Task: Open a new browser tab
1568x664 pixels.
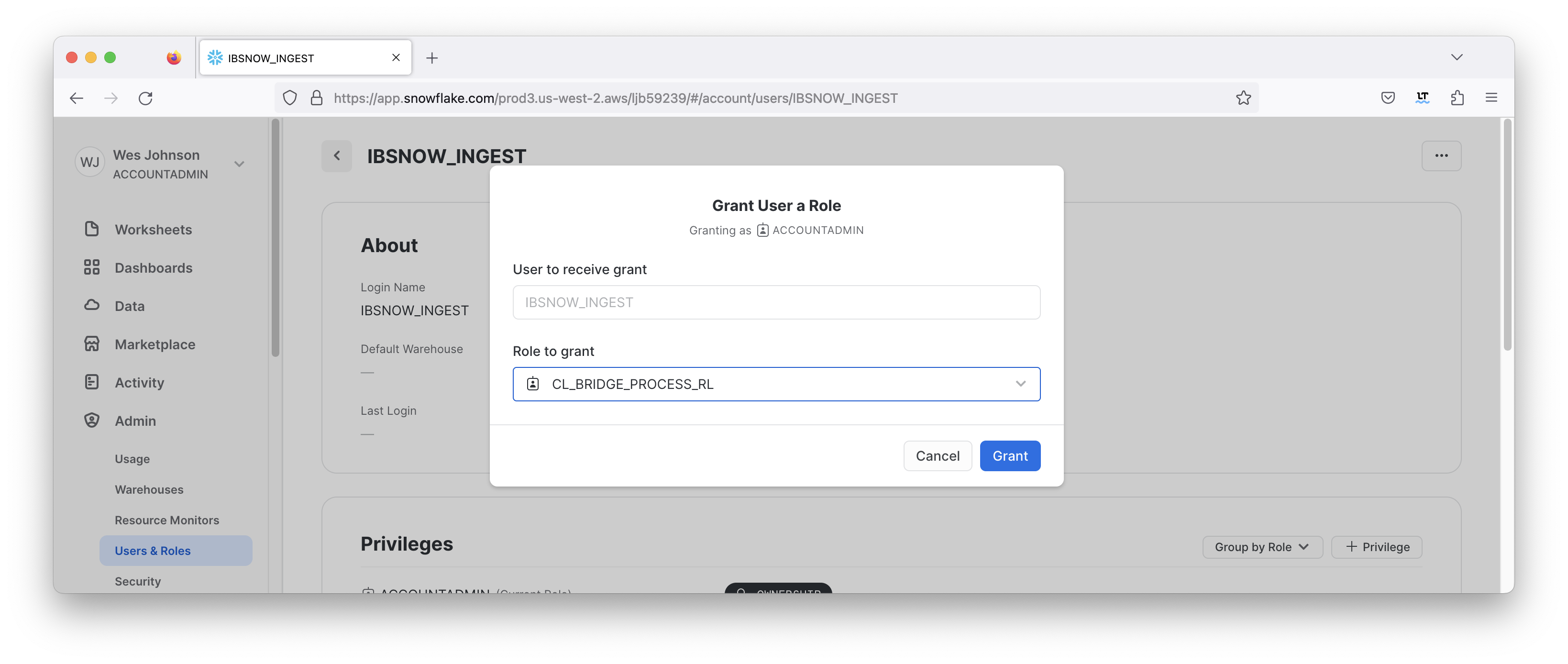Action: pyautogui.click(x=431, y=58)
